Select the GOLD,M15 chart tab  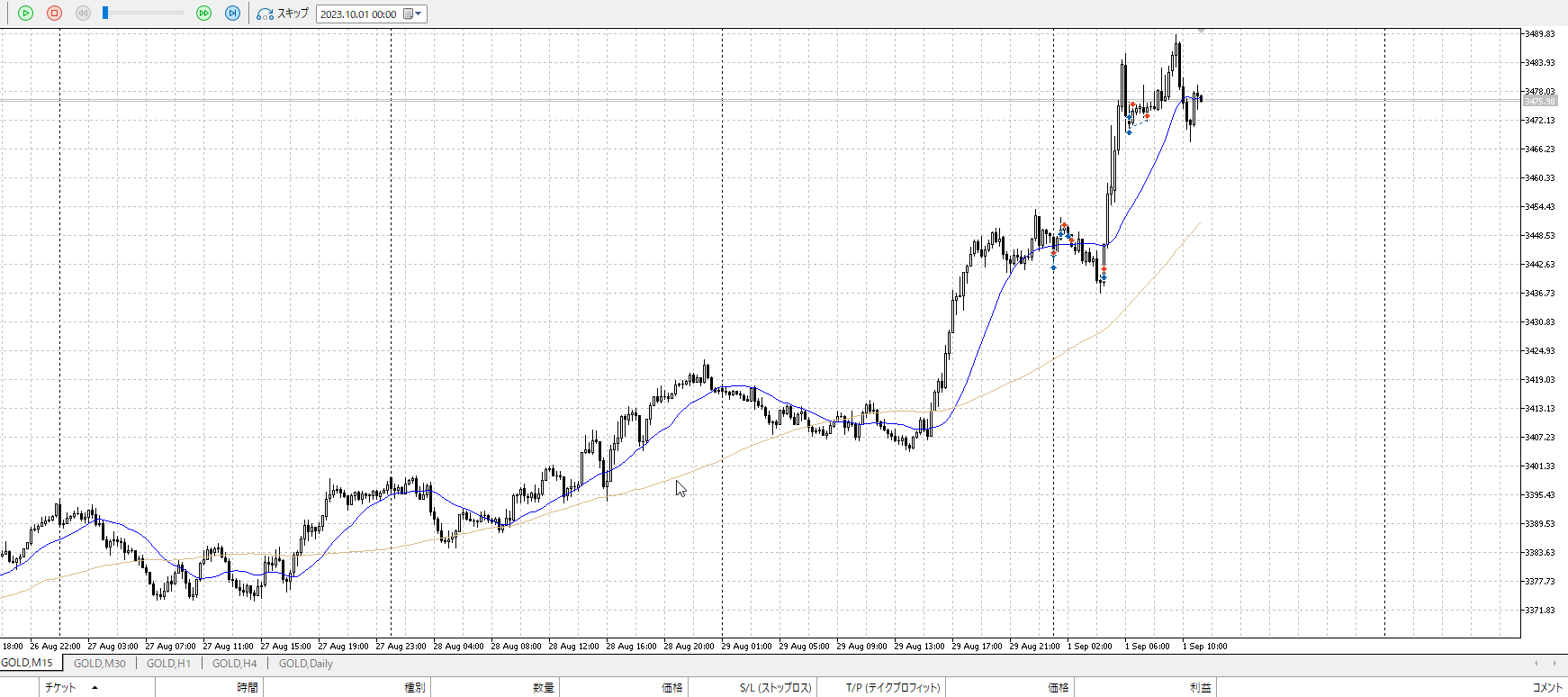[x=27, y=664]
